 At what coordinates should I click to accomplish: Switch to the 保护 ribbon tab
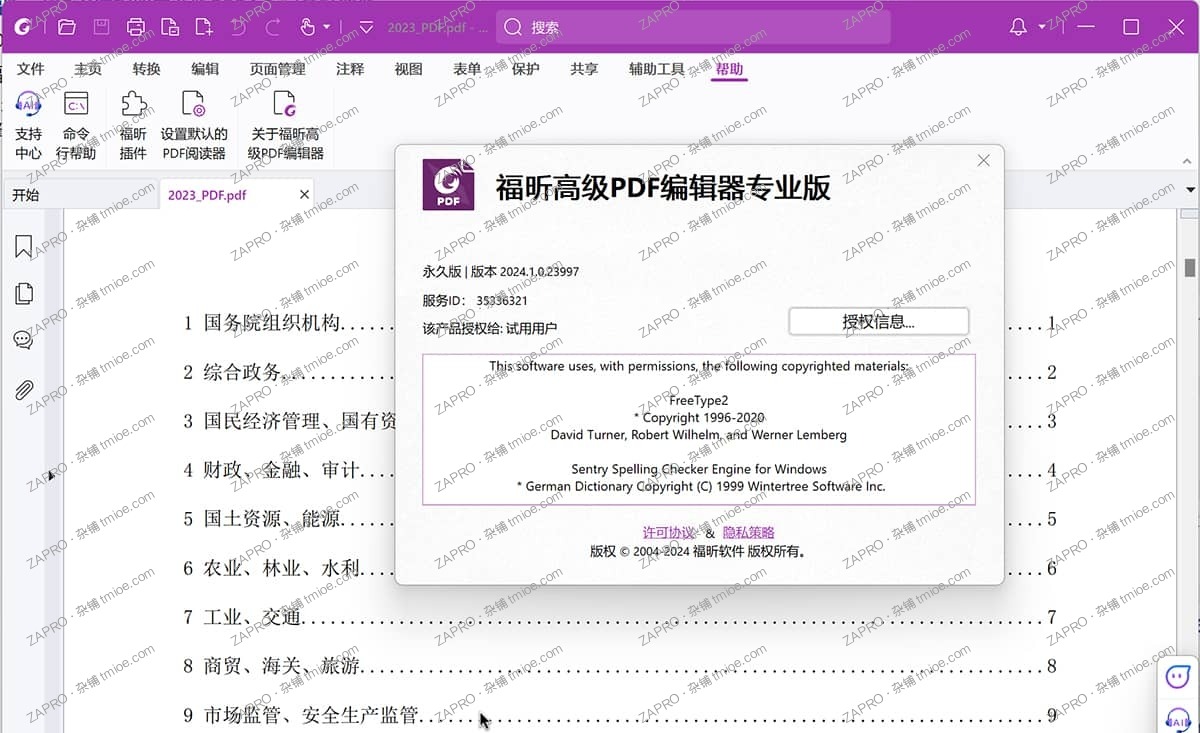525,69
